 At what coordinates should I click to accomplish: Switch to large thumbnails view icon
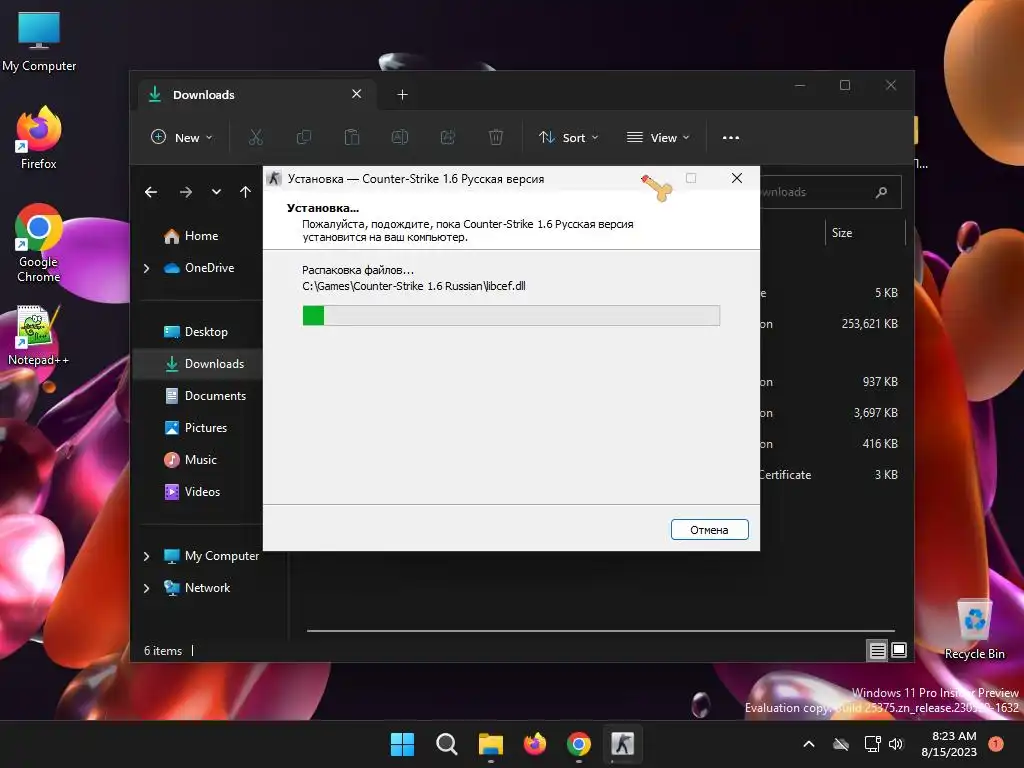tap(899, 650)
